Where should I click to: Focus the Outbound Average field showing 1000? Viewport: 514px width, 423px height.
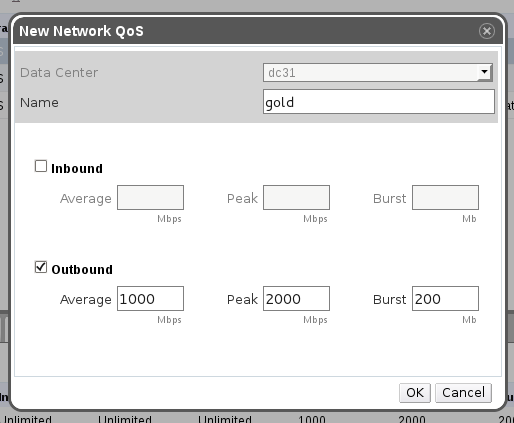[150, 299]
